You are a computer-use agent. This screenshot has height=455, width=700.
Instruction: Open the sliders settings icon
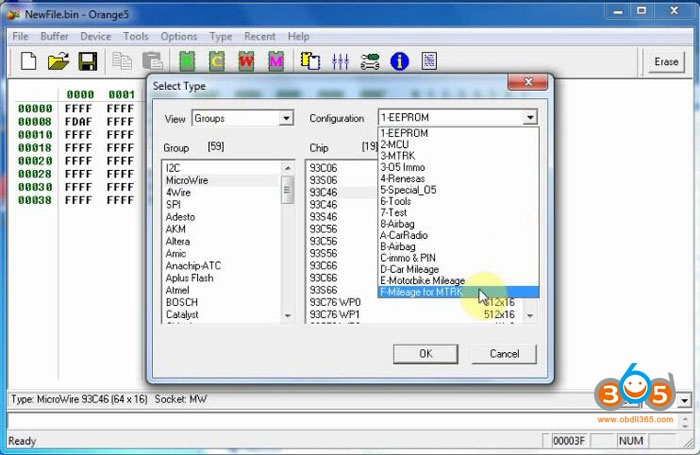coord(340,61)
